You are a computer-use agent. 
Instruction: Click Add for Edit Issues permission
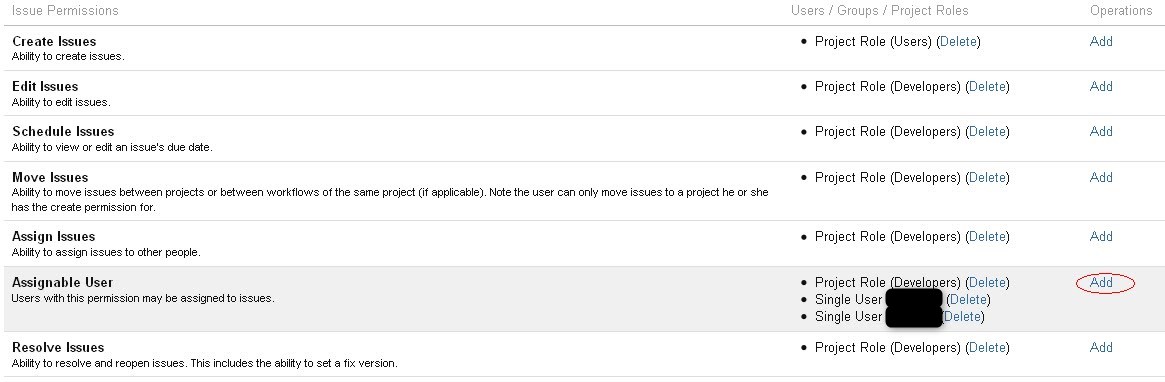1101,86
